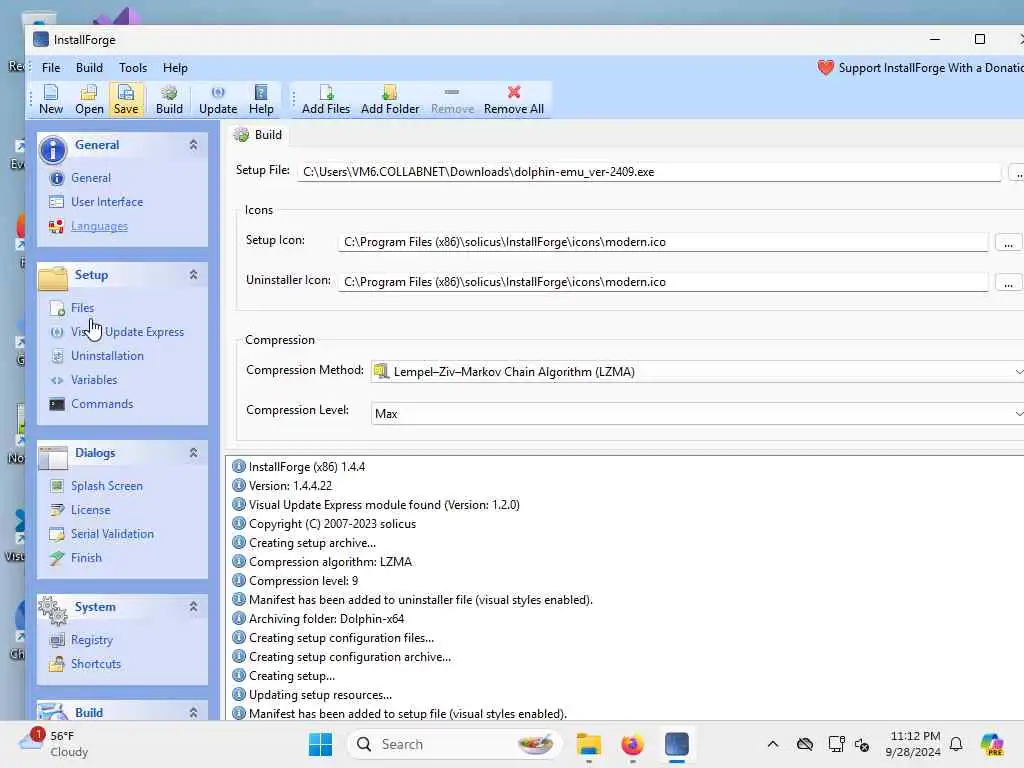Open Shortcuts under System section
This screenshot has height=768, width=1024.
96,664
